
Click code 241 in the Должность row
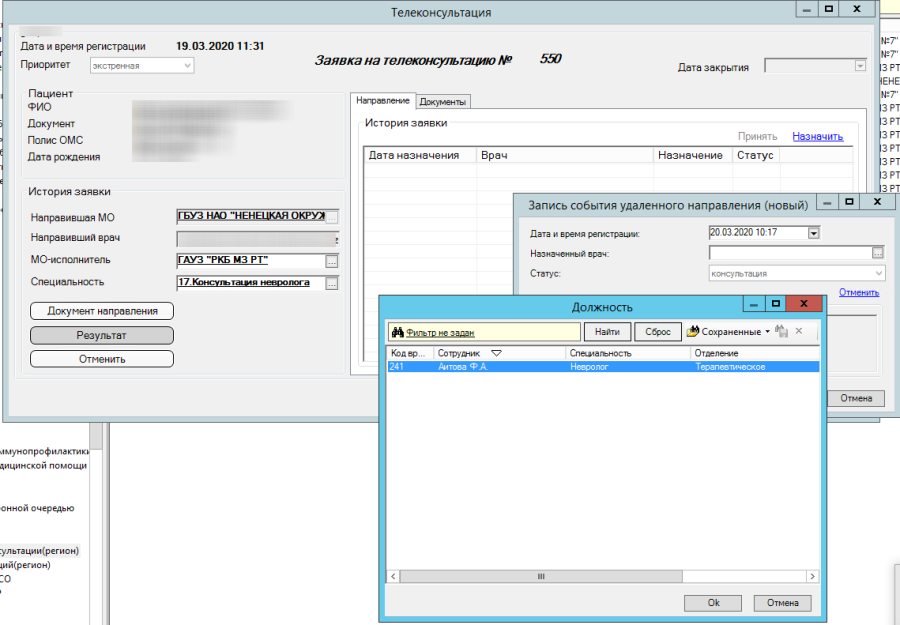pyautogui.click(x=397, y=367)
